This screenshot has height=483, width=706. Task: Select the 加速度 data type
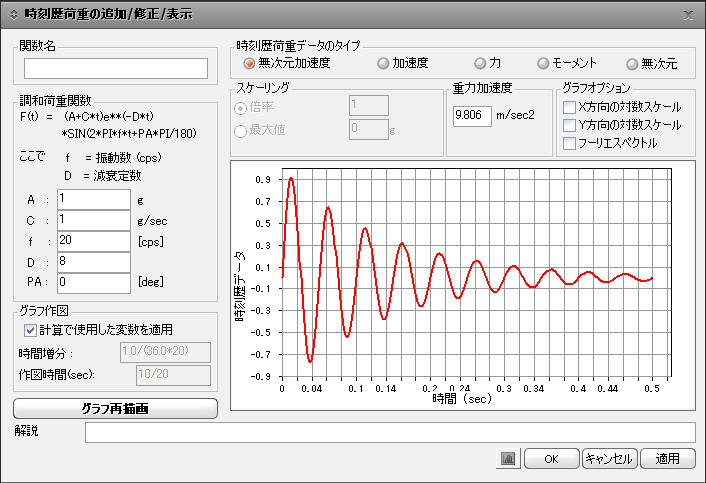click(x=383, y=63)
